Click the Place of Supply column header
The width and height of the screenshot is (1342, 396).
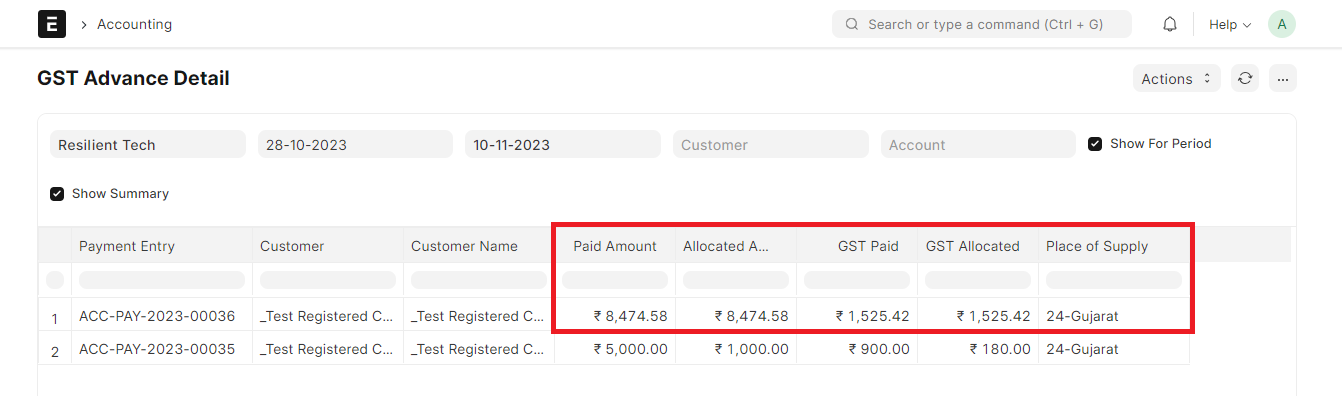[1097, 246]
